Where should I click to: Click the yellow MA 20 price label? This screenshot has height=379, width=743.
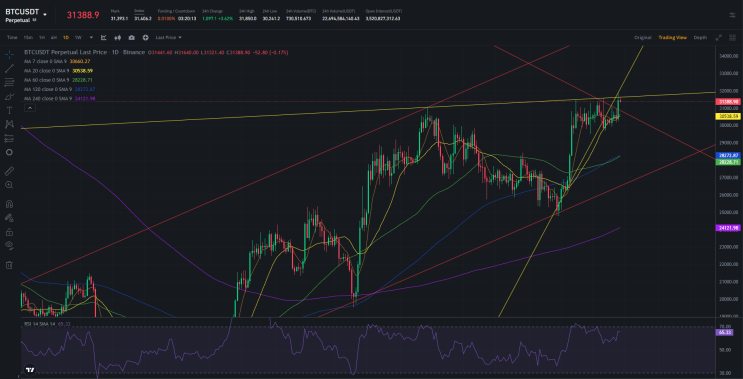click(x=728, y=116)
